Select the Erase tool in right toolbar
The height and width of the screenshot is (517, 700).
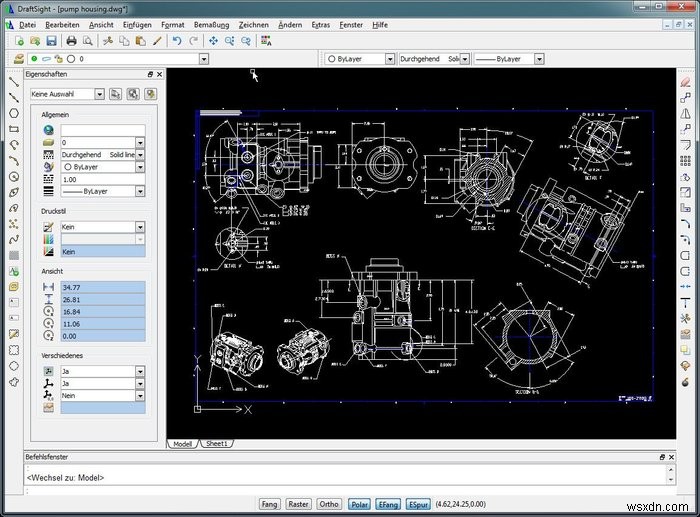[685, 82]
